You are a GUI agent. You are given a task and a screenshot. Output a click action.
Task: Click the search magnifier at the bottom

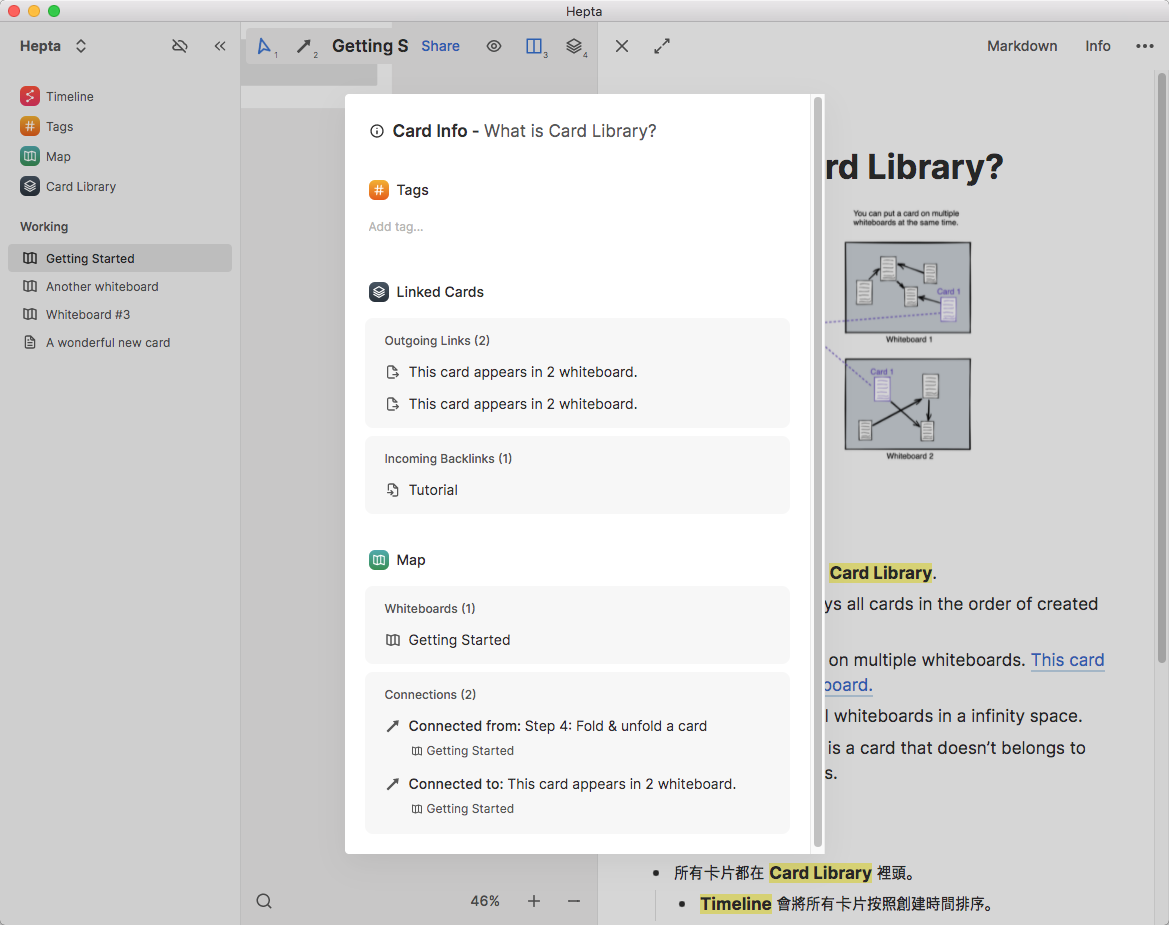tap(264, 901)
